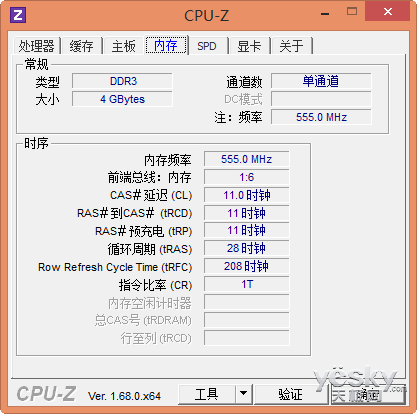The height and width of the screenshot is (414, 417).
Task: Click the 验证 (Validate) button
Action: [291, 395]
